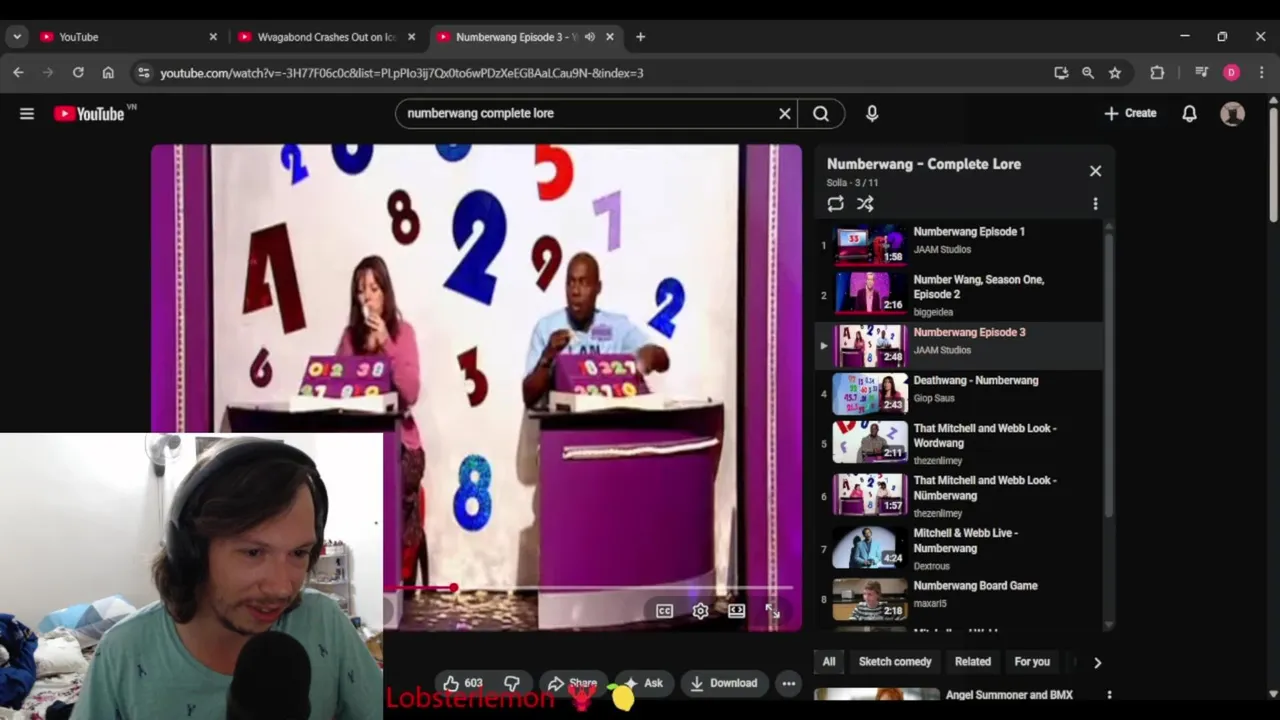Toggle playlist loop mode
Screen dimensions: 1280x720
(x=835, y=204)
